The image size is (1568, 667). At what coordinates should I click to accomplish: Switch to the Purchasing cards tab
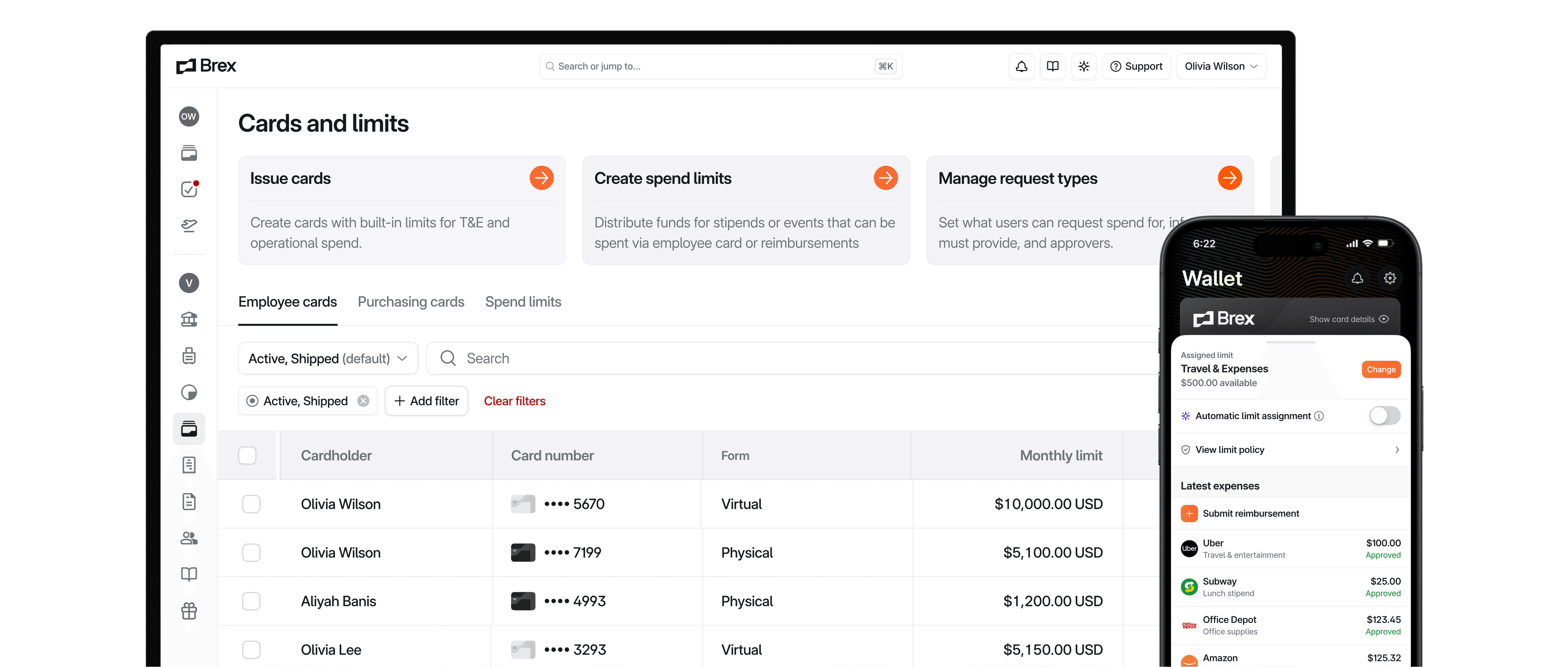(411, 302)
